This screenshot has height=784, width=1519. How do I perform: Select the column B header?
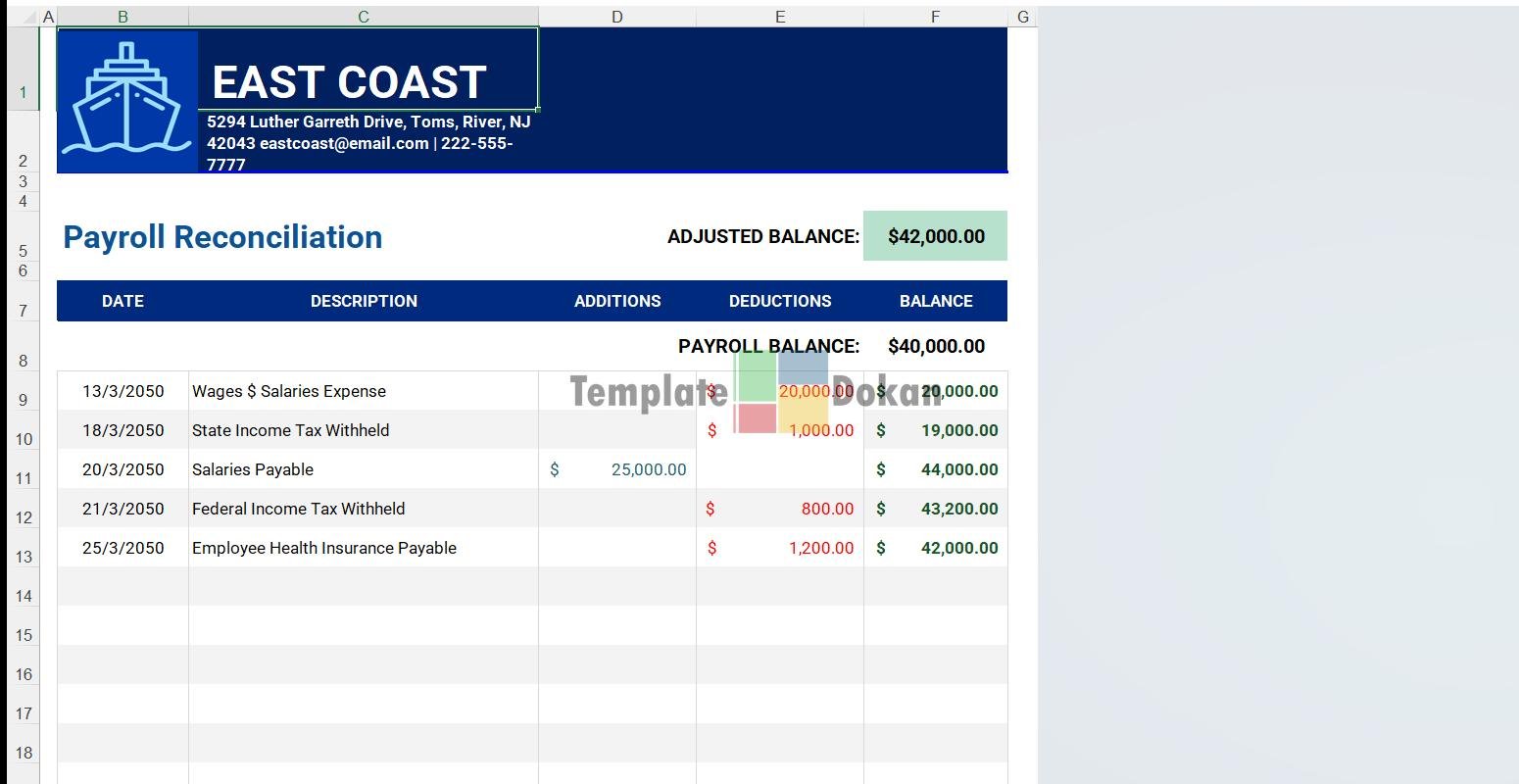122,17
